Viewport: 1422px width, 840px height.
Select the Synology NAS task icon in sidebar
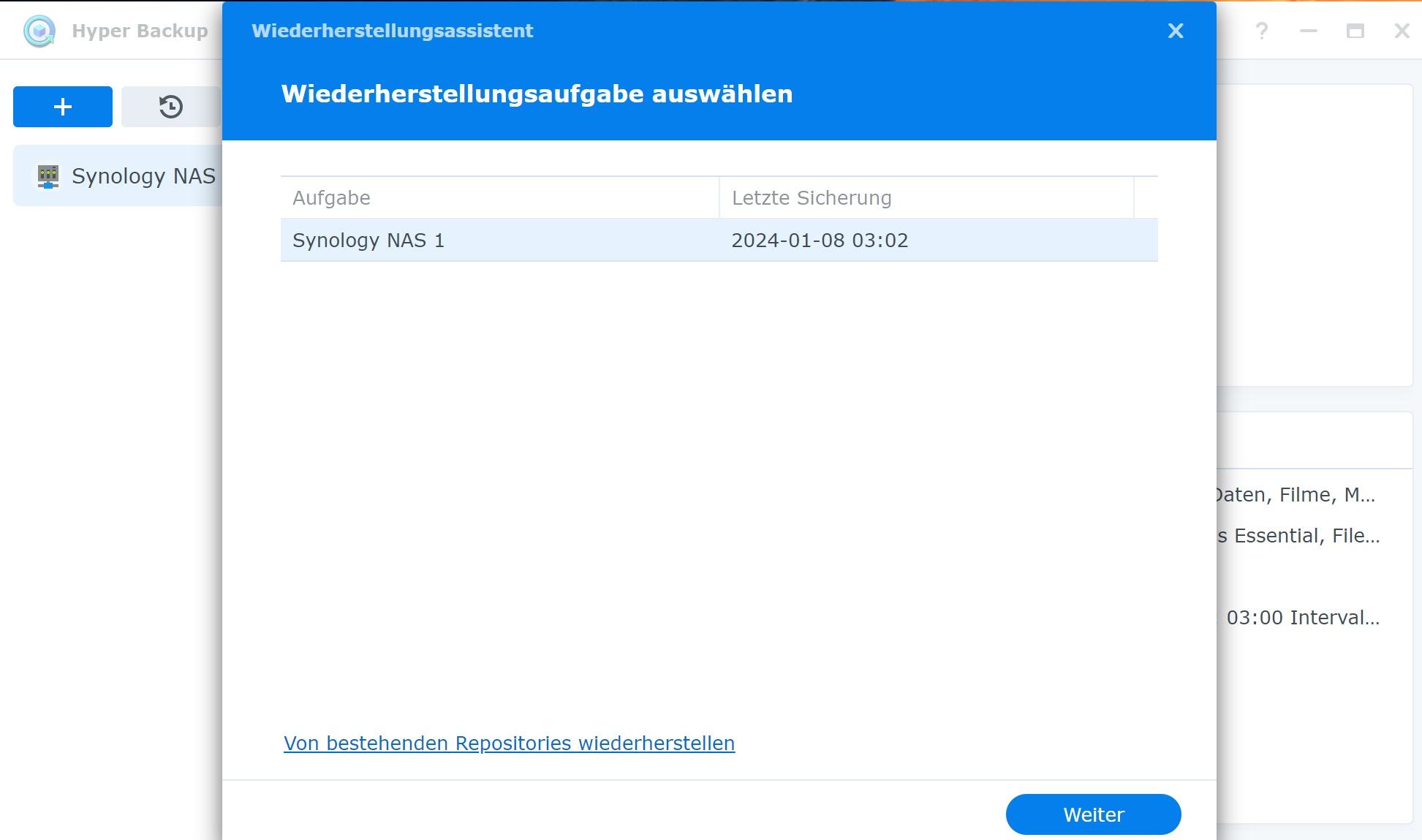click(48, 176)
